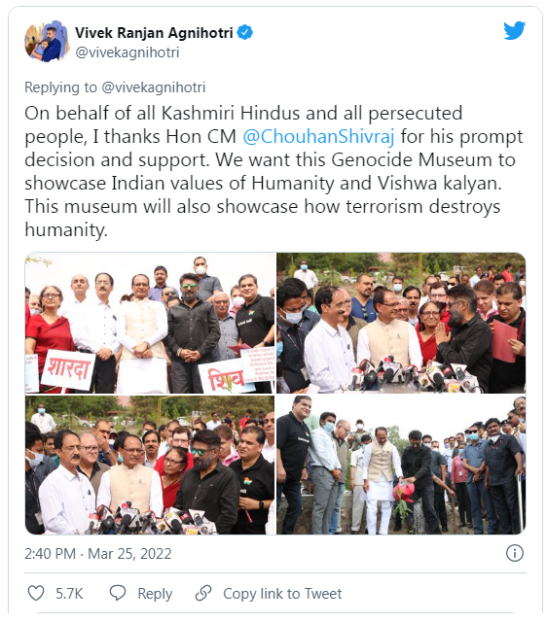Open the @ChouhanShivraj mention

(319, 136)
